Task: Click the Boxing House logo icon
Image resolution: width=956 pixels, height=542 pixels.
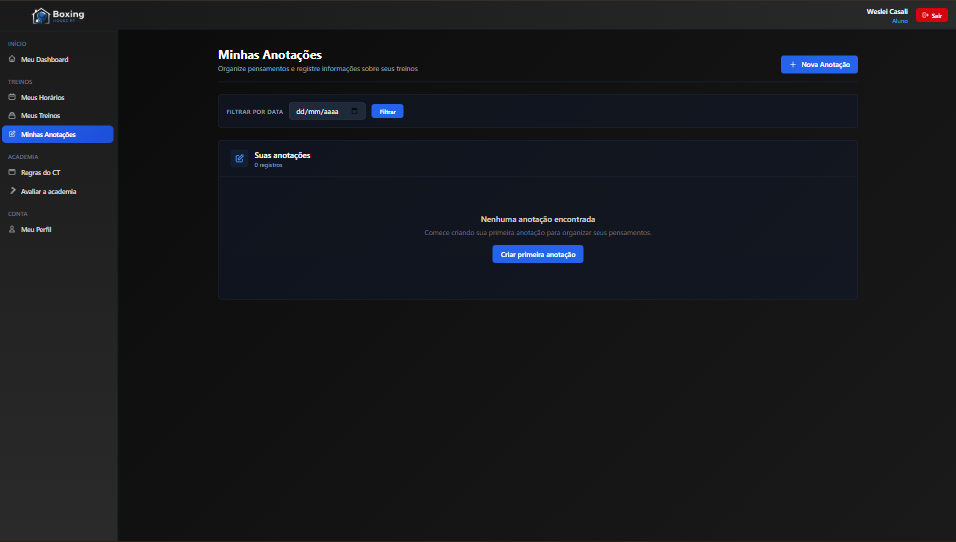Action: (41, 16)
